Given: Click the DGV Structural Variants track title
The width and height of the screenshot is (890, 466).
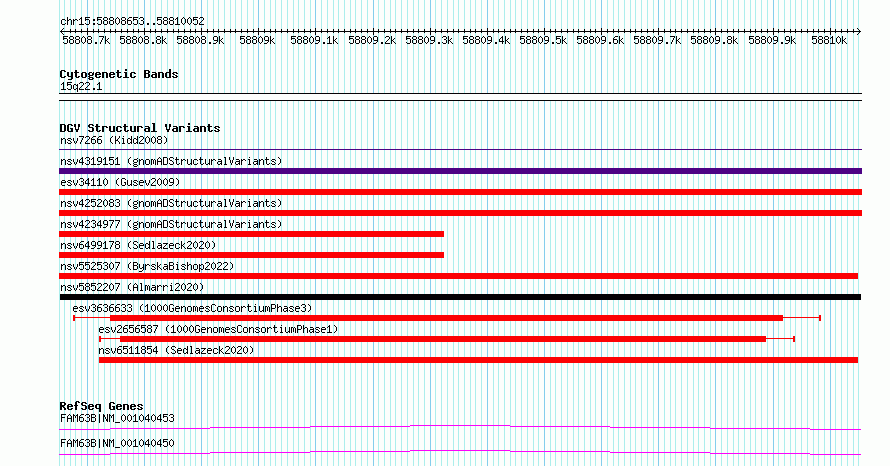Looking at the screenshot, I should click(140, 128).
